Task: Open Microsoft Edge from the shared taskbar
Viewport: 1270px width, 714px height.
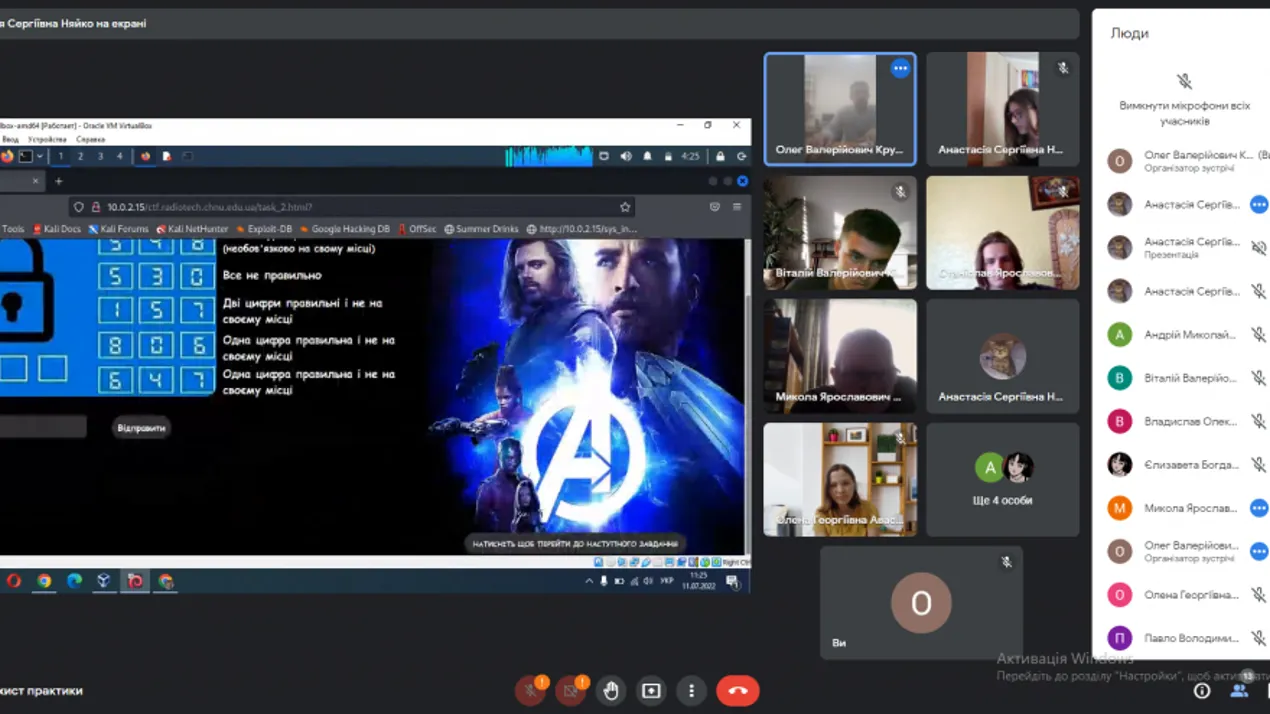Action: 74,581
